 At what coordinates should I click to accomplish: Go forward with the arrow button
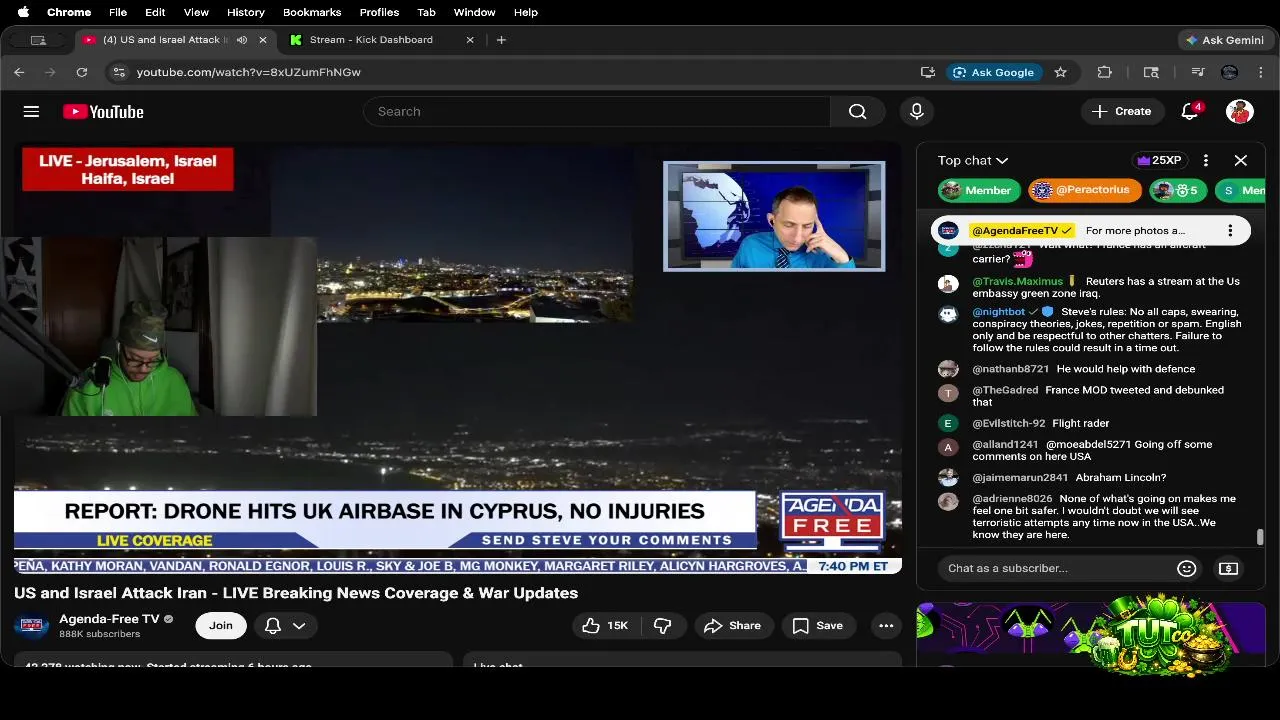[x=50, y=72]
